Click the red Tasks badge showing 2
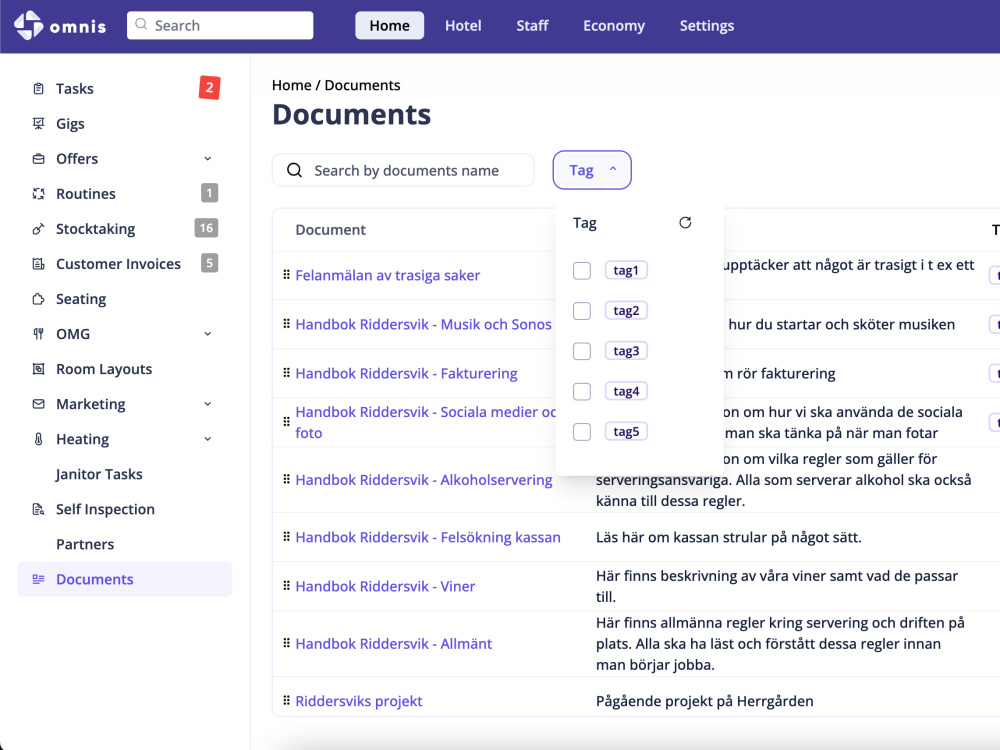This screenshot has width=1000, height=750. tap(209, 88)
